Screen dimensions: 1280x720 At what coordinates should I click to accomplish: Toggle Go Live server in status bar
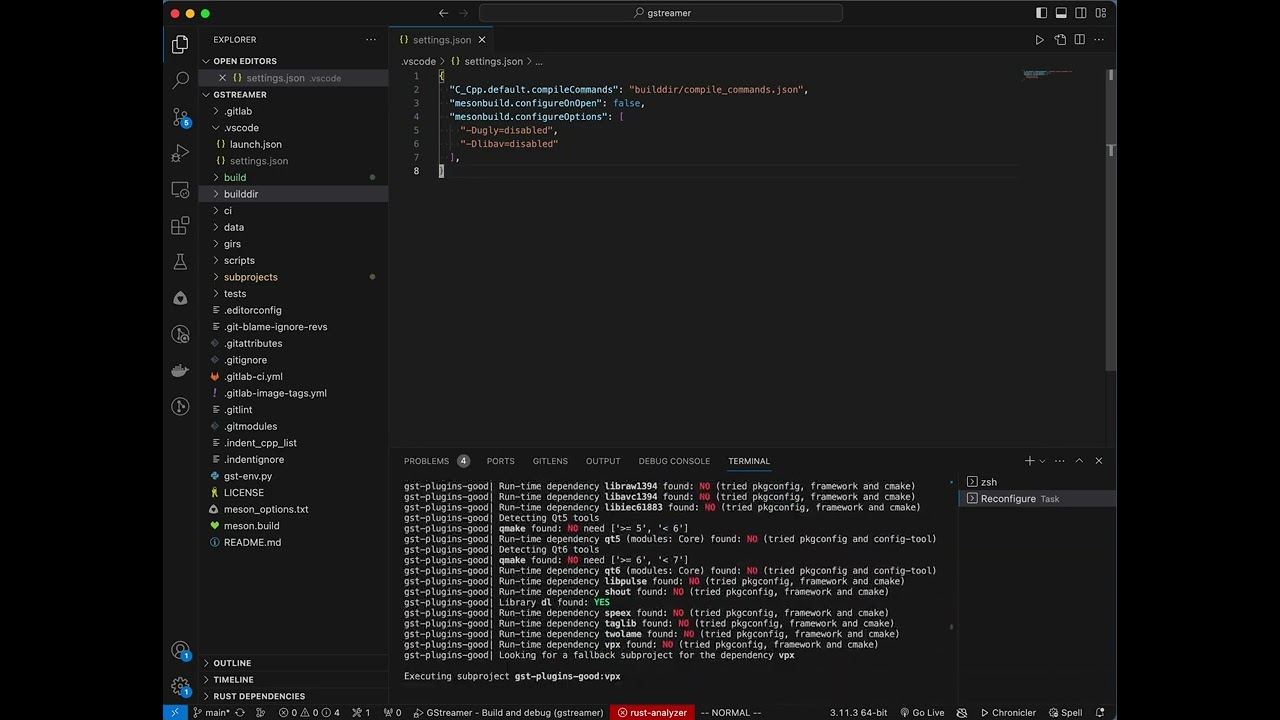coord(921,712)
